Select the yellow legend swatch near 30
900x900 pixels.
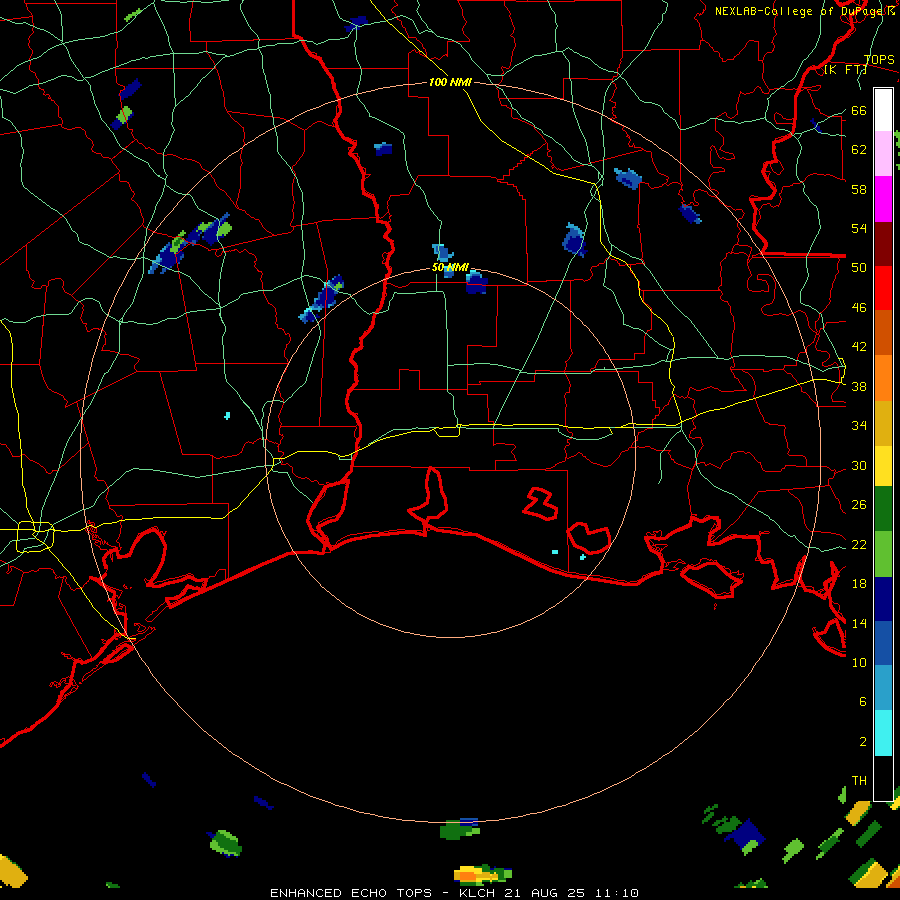(x=883, y=466)
